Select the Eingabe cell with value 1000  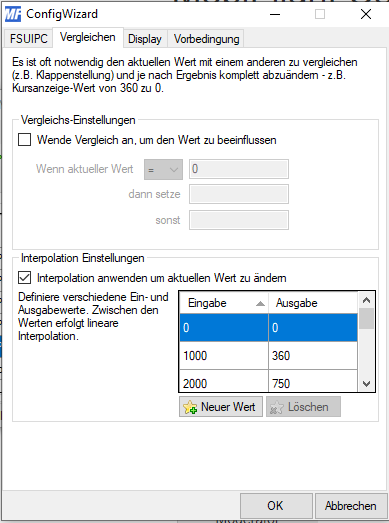224,356
